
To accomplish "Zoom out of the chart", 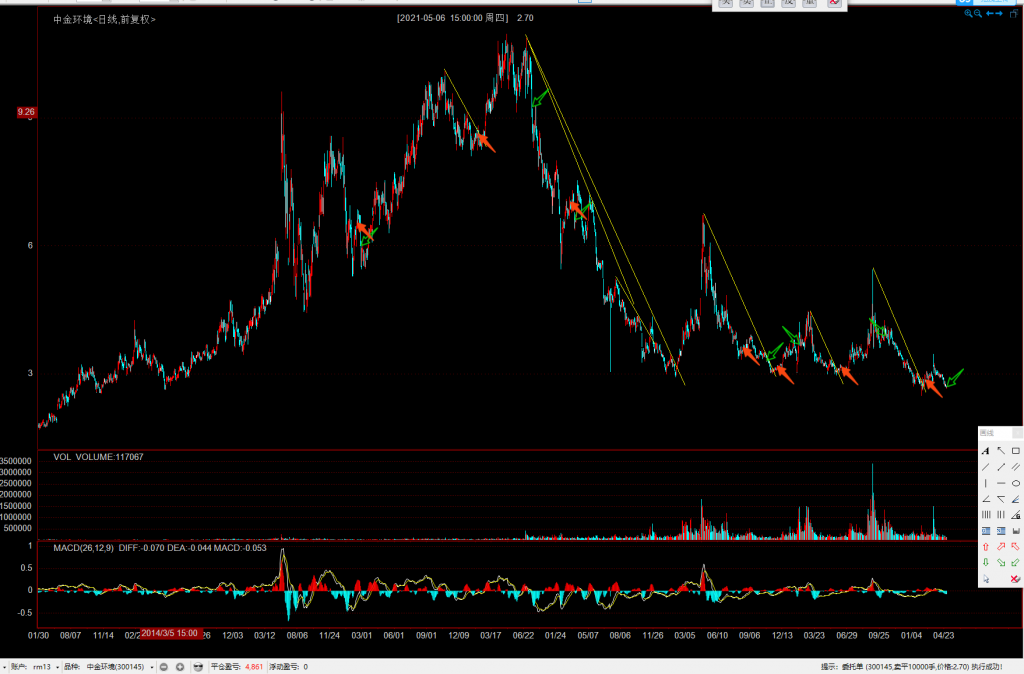I will (979, 14).
